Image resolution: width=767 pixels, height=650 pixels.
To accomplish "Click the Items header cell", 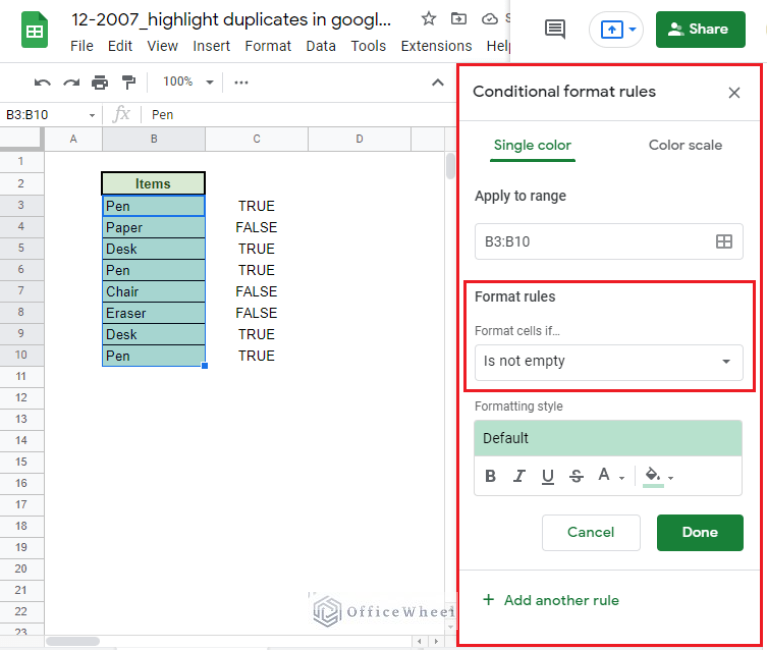I will tap(153, 183).
